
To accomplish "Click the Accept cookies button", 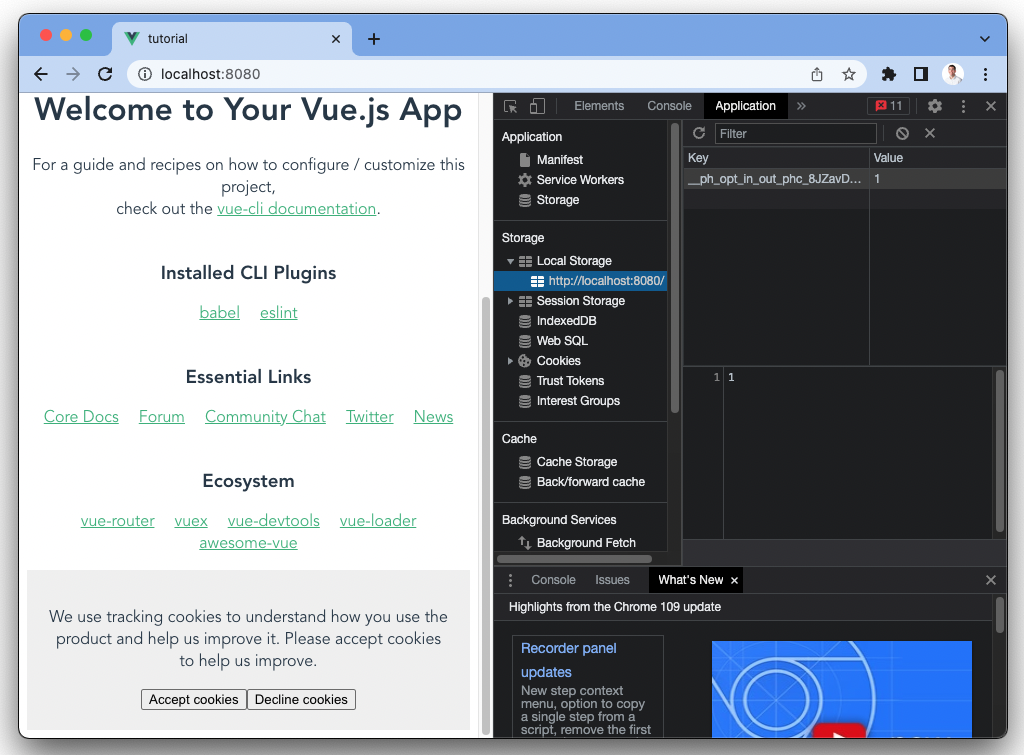I will point(194,700).
